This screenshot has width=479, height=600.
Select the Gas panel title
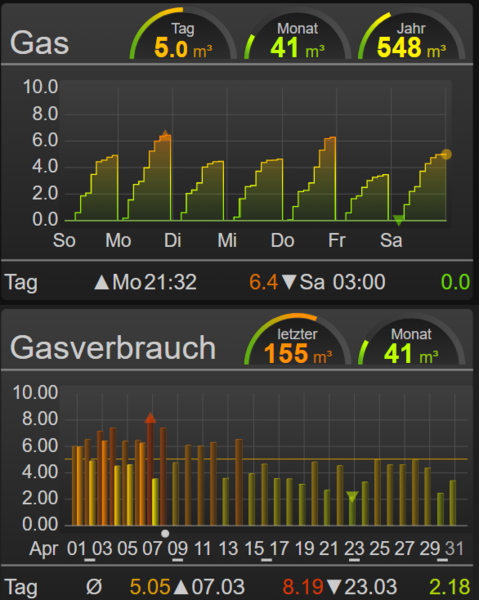[x=39, y=43]
